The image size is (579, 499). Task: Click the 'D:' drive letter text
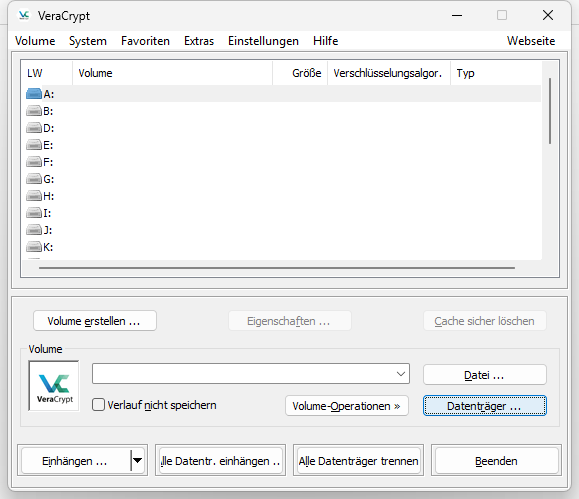[x=49, y=128]
